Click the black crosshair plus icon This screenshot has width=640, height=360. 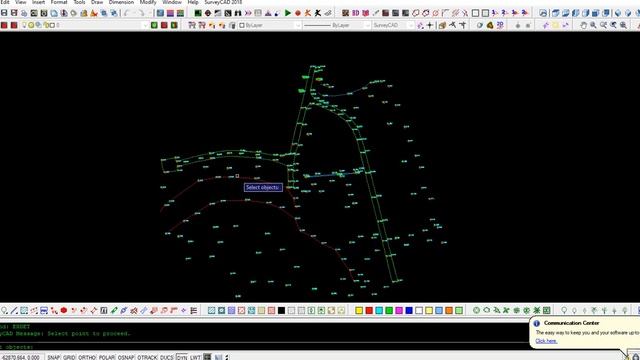[x=430, y=25]
